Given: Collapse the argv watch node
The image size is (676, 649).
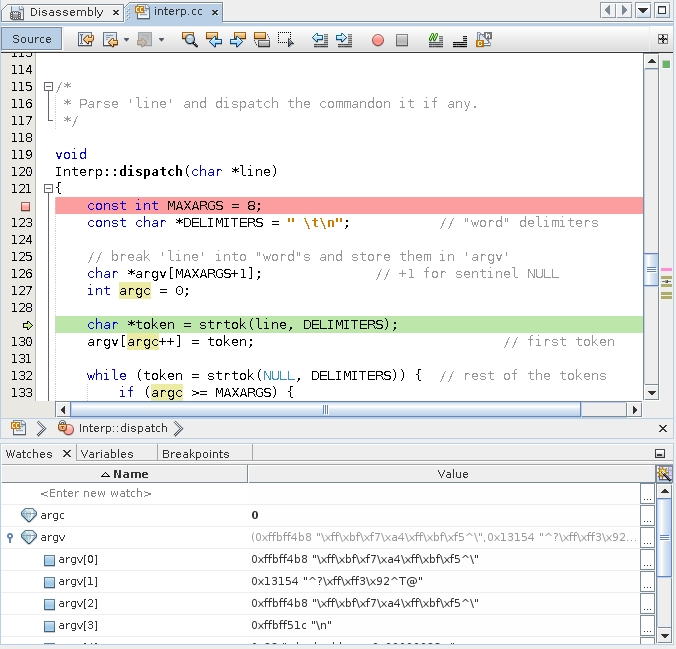Looking at the screenshot, I should coord(10,537).
